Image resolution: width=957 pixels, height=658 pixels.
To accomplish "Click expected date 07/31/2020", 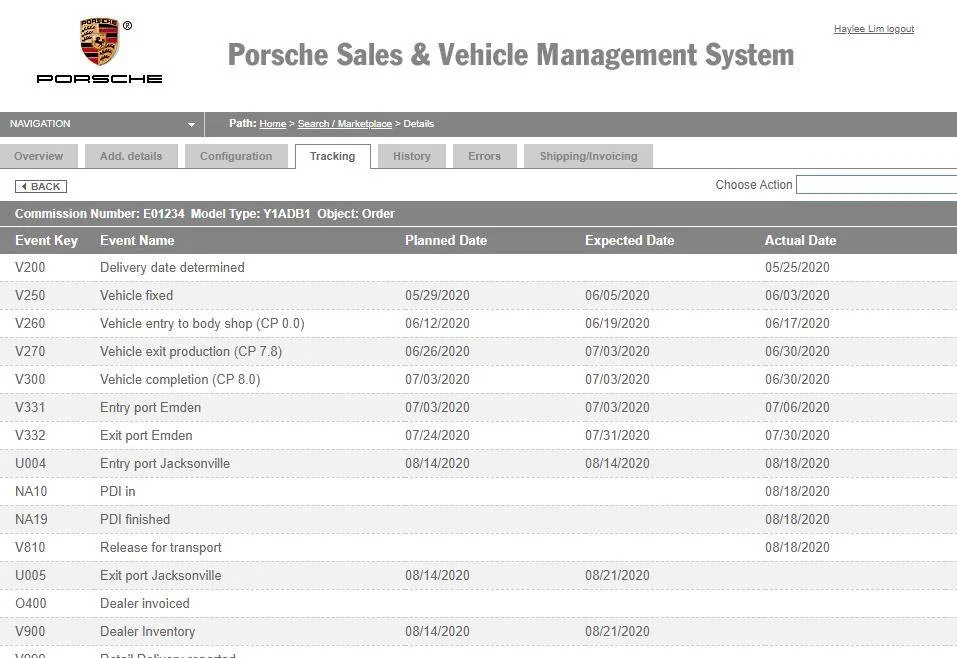I will pos(617,436).
